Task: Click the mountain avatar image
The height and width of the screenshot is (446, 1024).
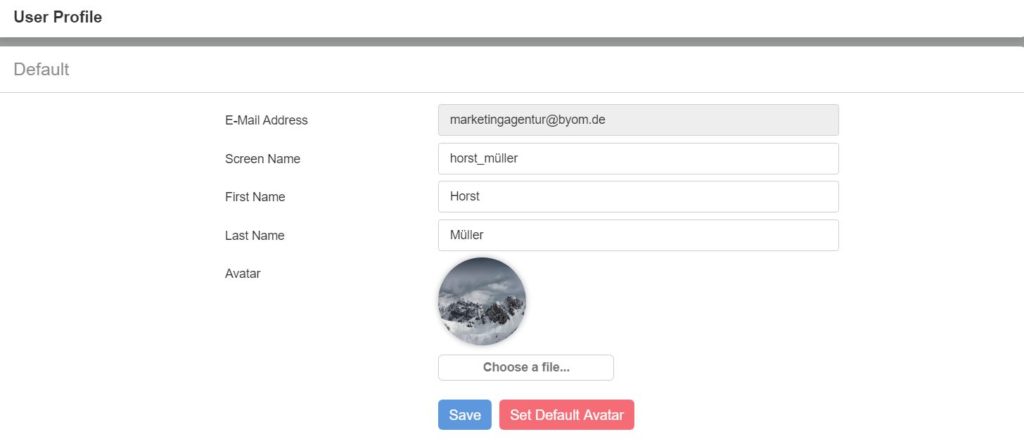Action: click(x=482, y=301)
